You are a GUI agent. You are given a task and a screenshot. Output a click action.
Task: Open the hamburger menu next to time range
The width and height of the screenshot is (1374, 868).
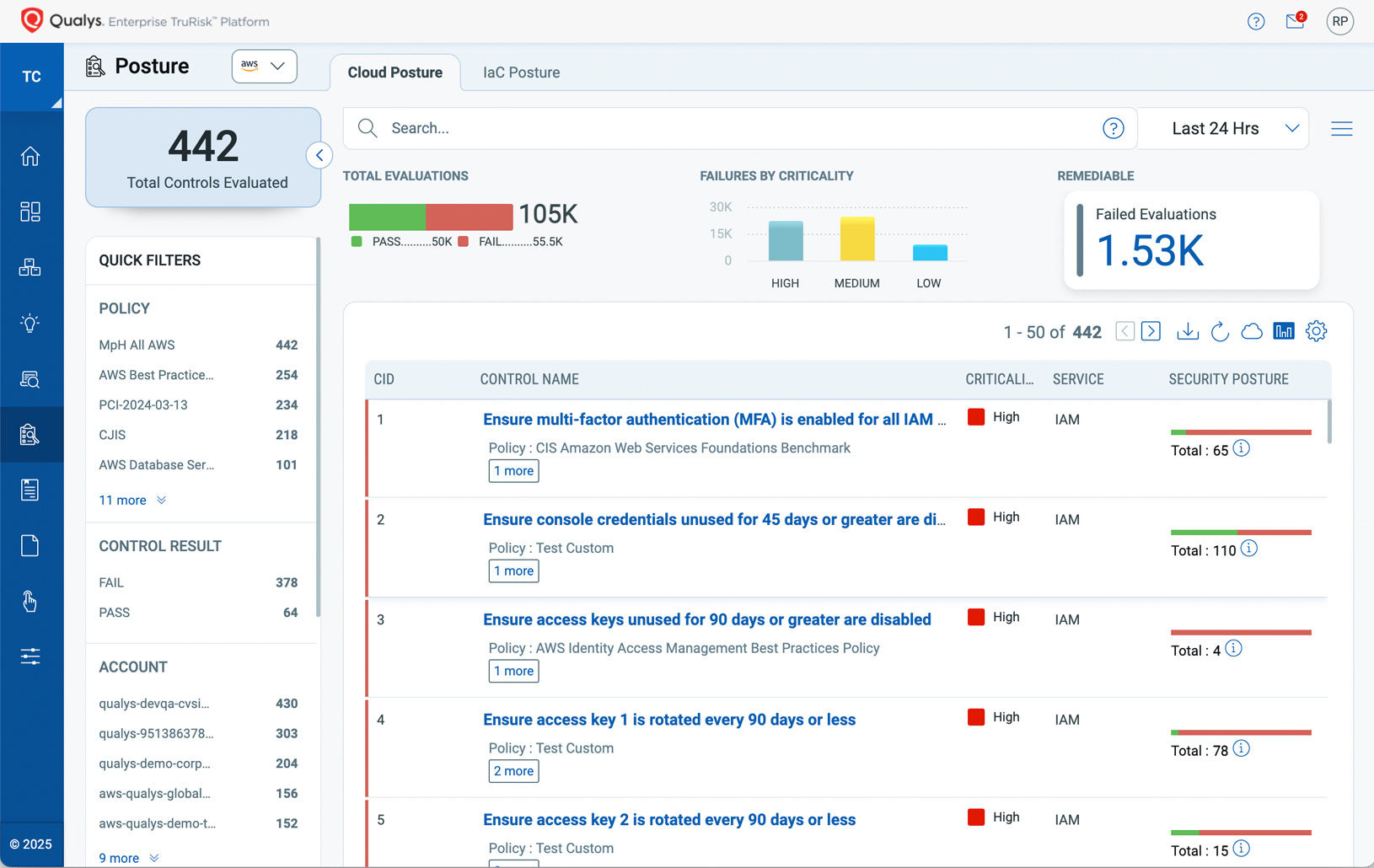click(x=1342, y=128)
